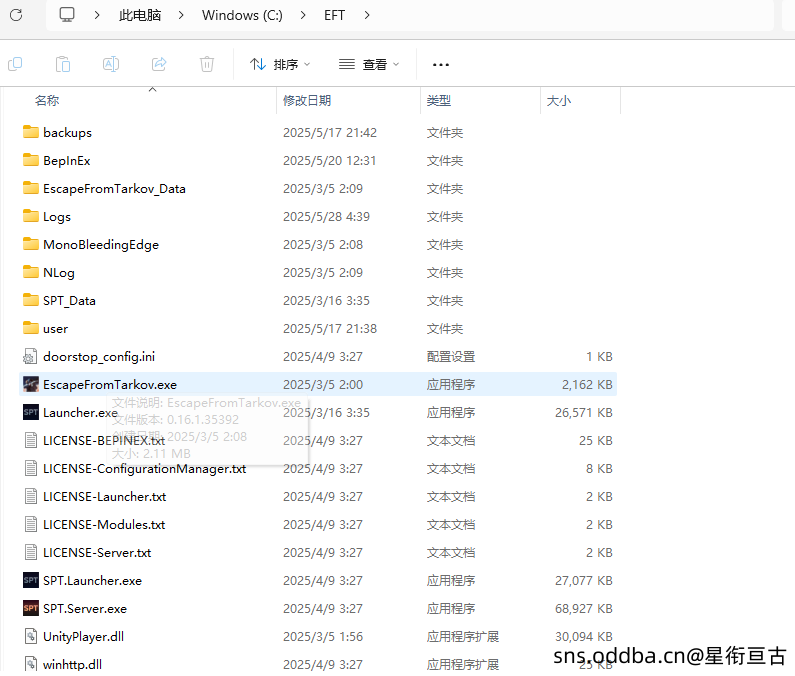Click EFT breadcrumb segment
The height and width of the screenshot is (676, 795).
(x=335, y=15)
